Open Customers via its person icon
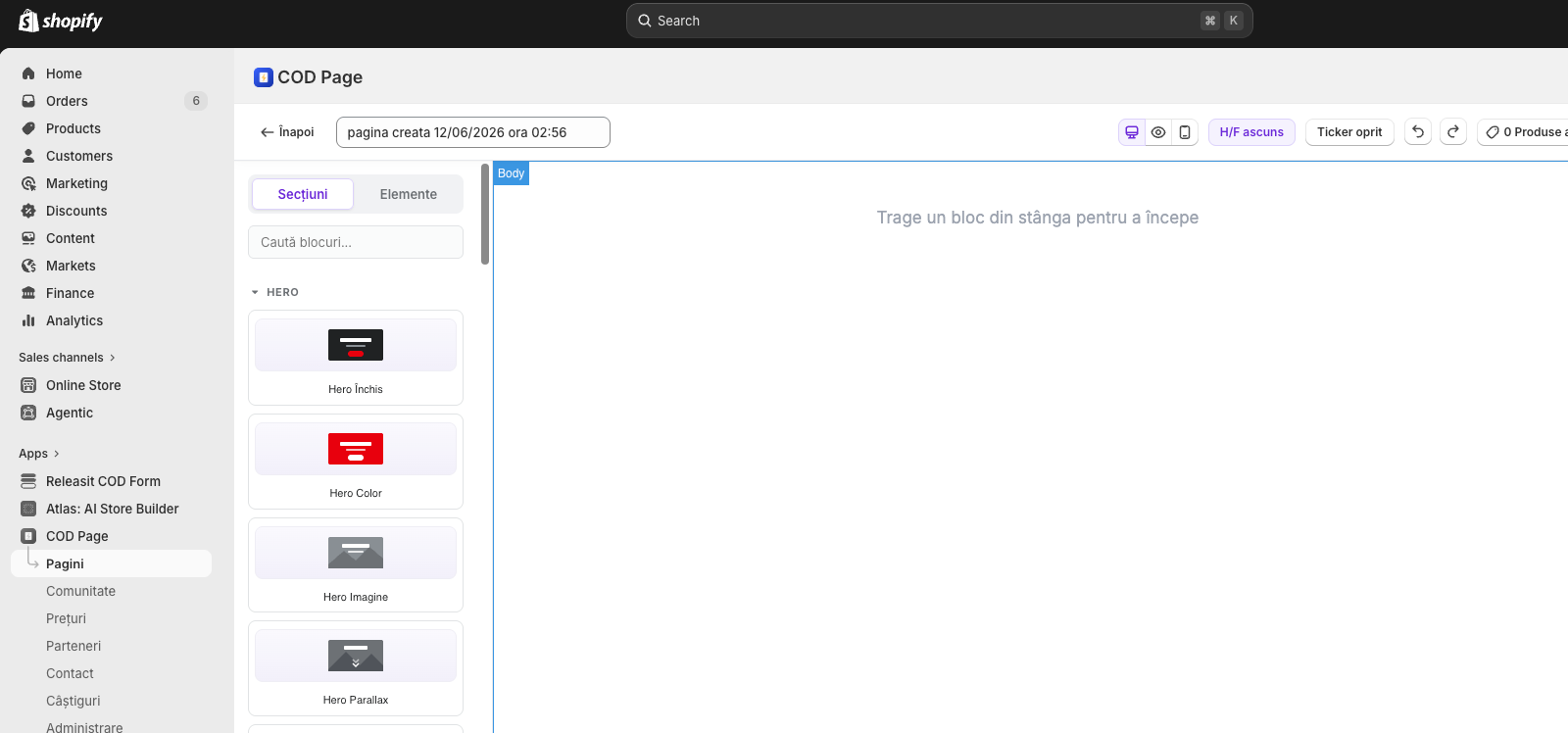1568x733 pixels. click(28, 156)
